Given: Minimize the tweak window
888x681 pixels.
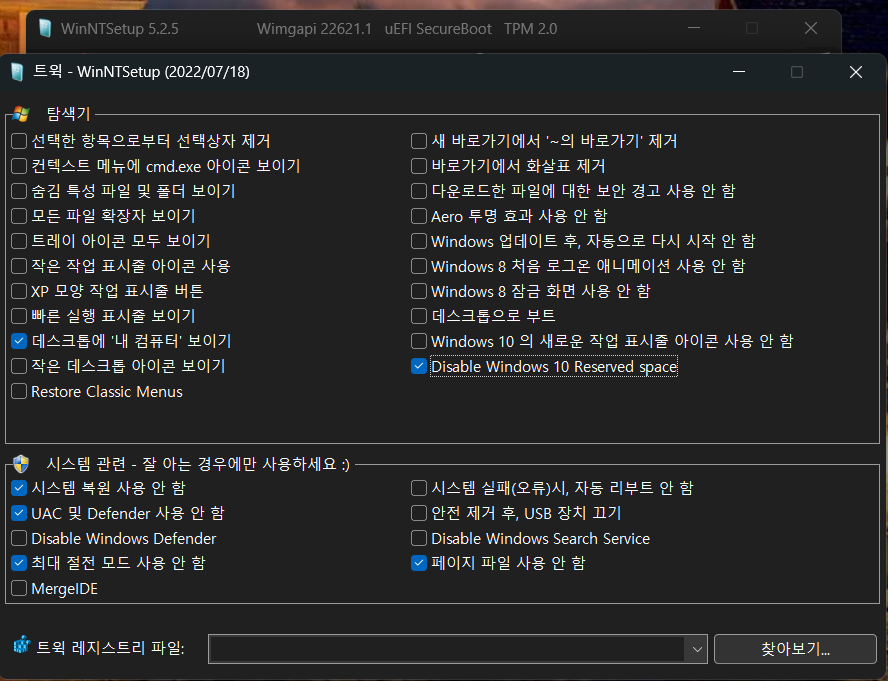Looking at the screenshot, I should tap(738, 72).
